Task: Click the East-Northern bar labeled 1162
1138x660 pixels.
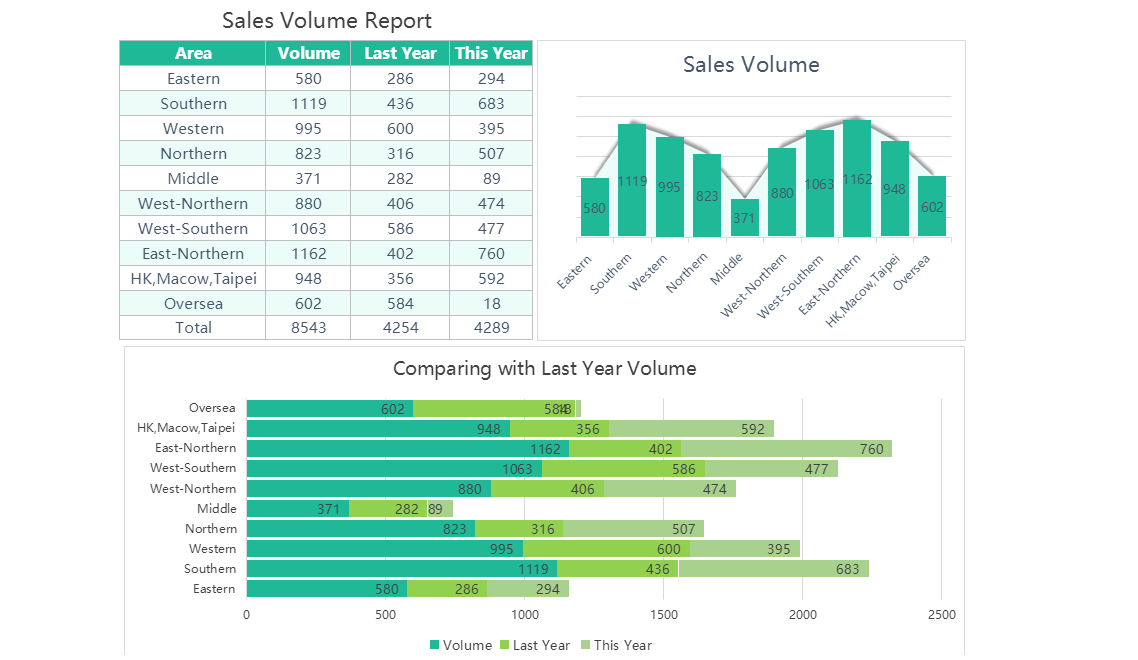Action: (856, 178)
